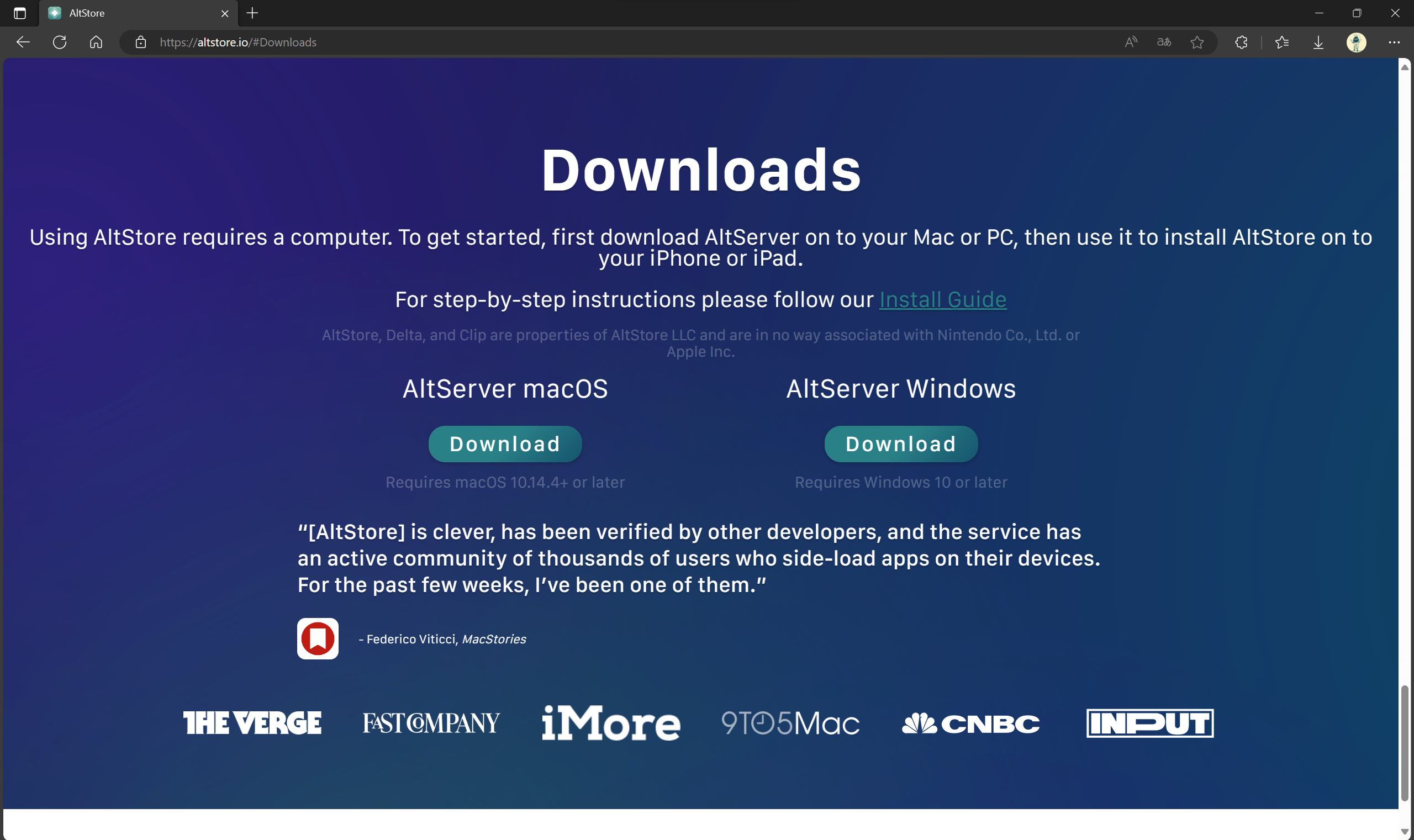Open the tab actions menu

20,13
